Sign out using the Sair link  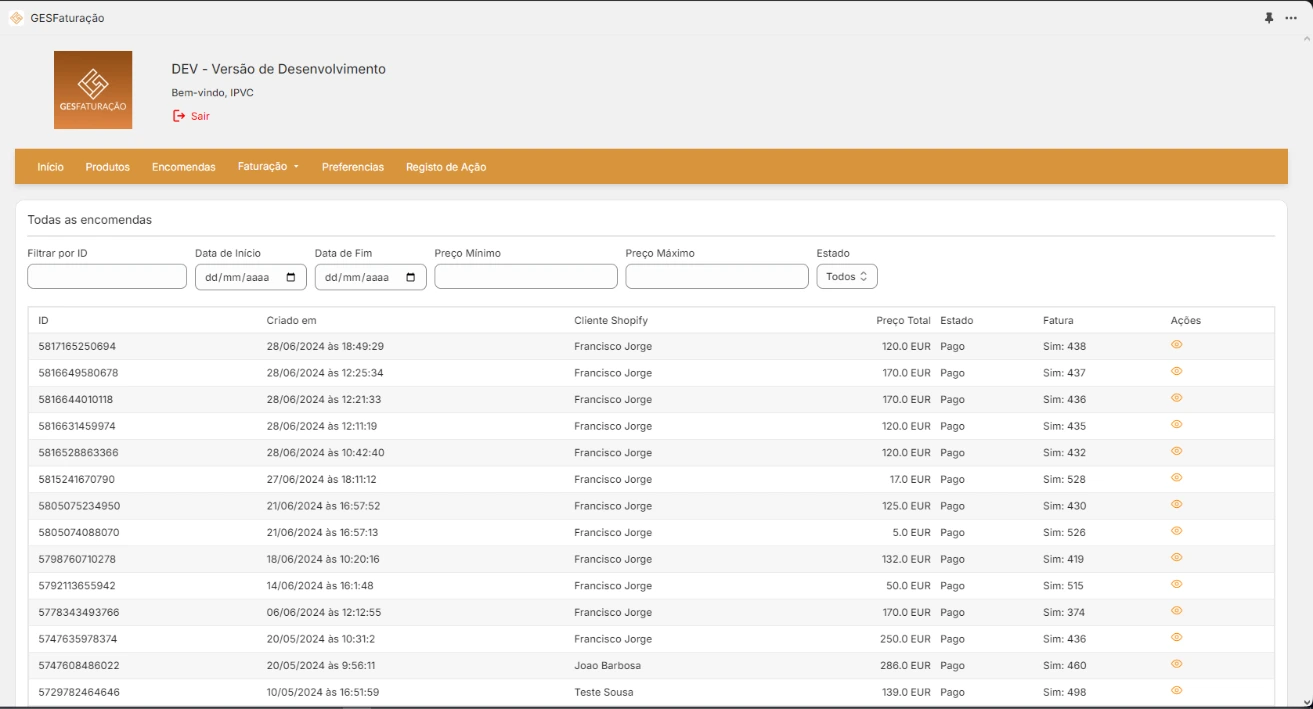[x=192, y=117]
